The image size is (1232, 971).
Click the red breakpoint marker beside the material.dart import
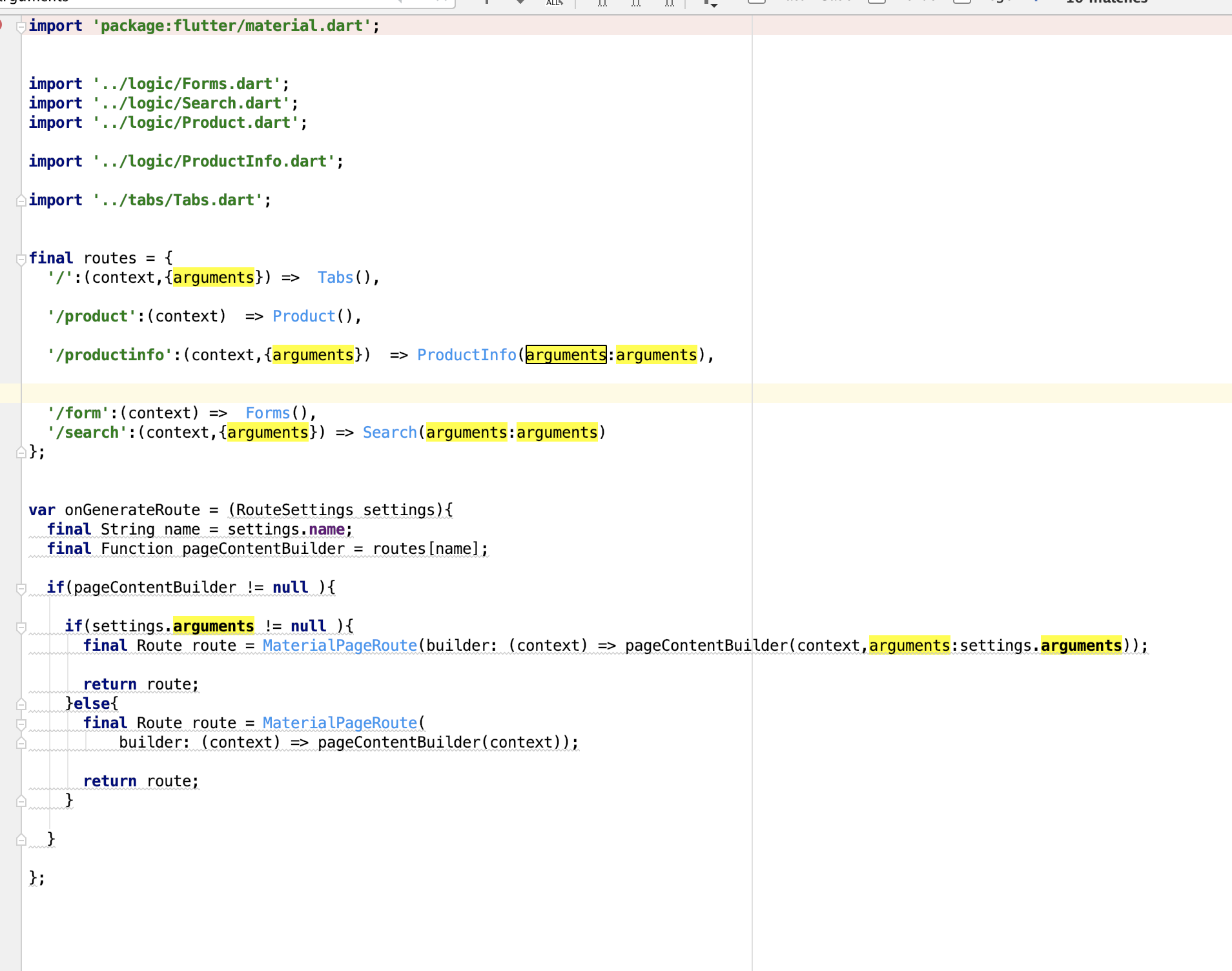tap(2, 26)
